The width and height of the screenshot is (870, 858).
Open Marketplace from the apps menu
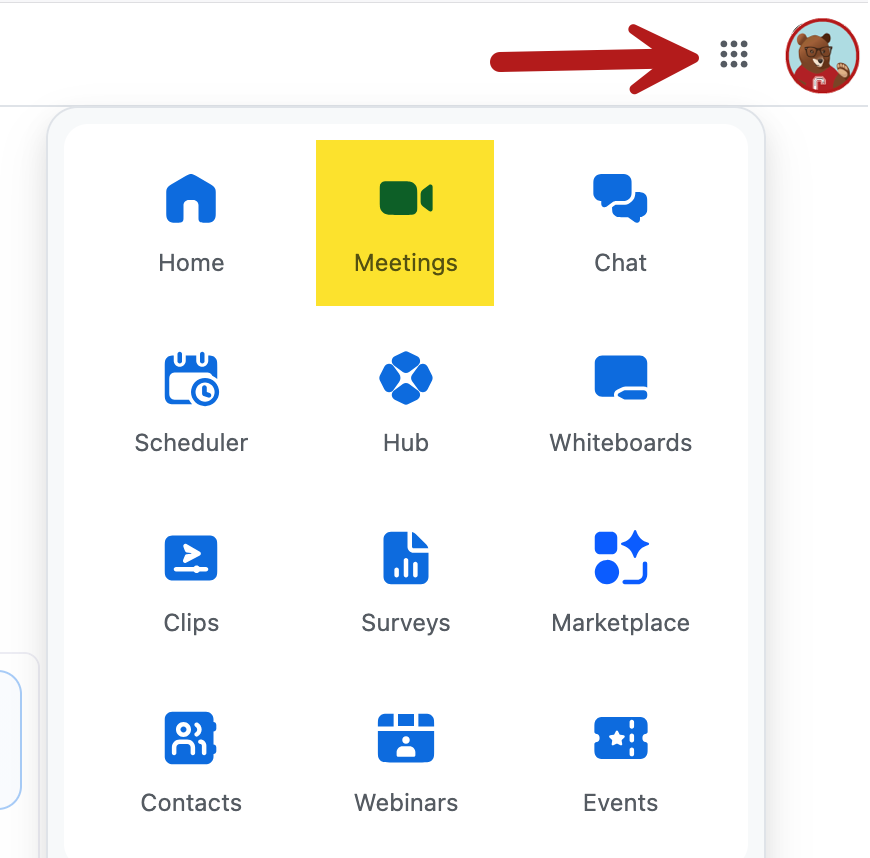pos(620,583)
